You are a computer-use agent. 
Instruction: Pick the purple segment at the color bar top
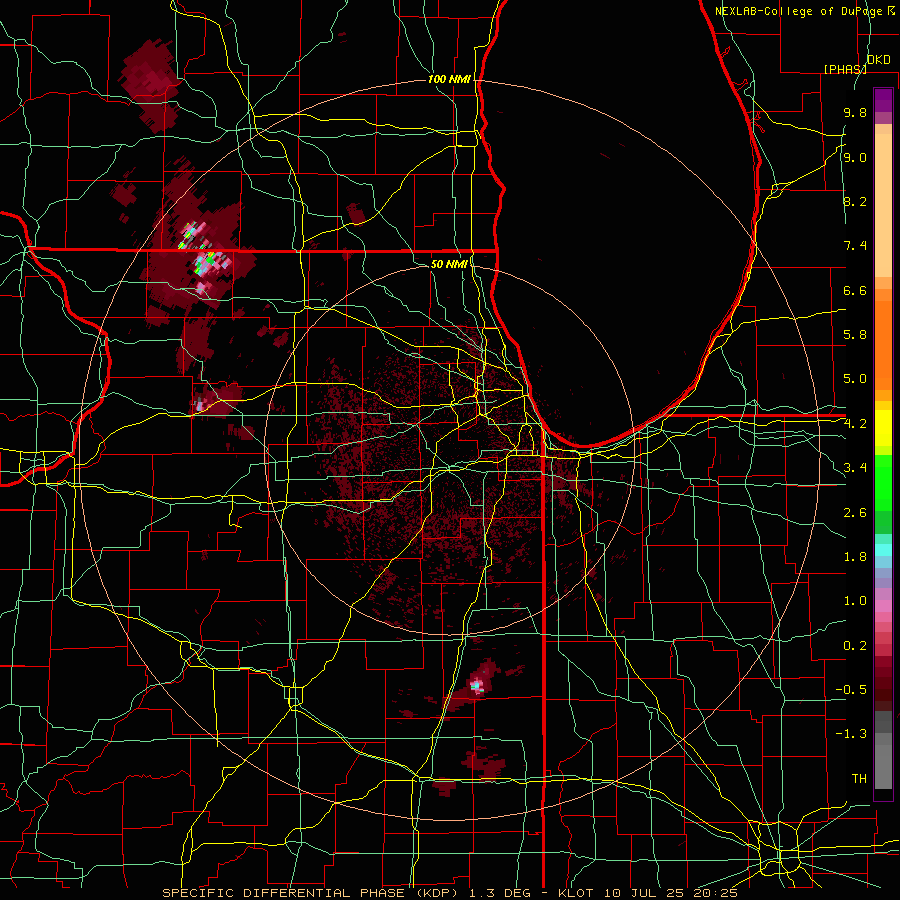(883, 100)
